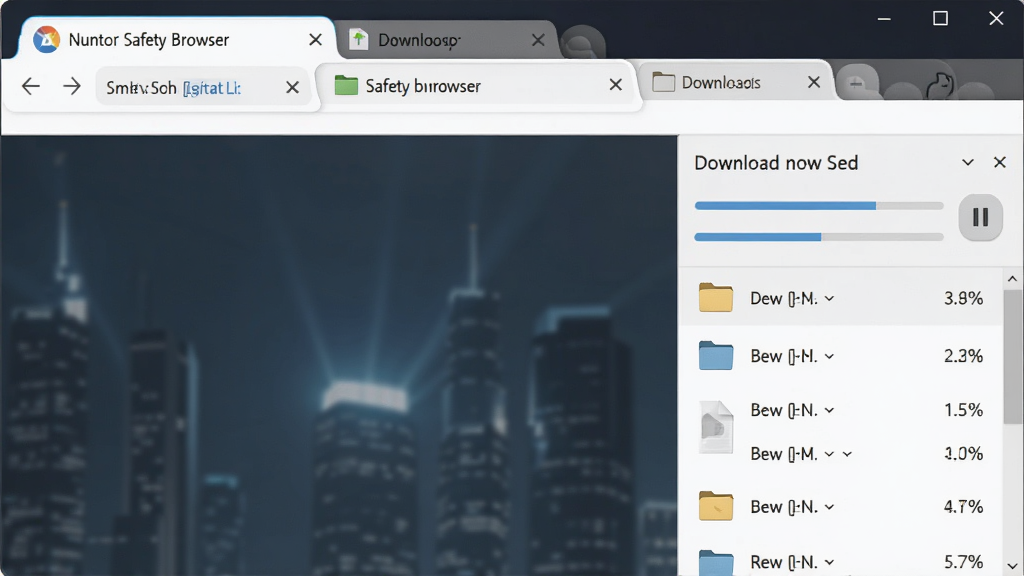Clear the Smlav Soh address field with its X
This screenshot has width=1024, height=576.
pyautogui.click(x=293, y=87)
